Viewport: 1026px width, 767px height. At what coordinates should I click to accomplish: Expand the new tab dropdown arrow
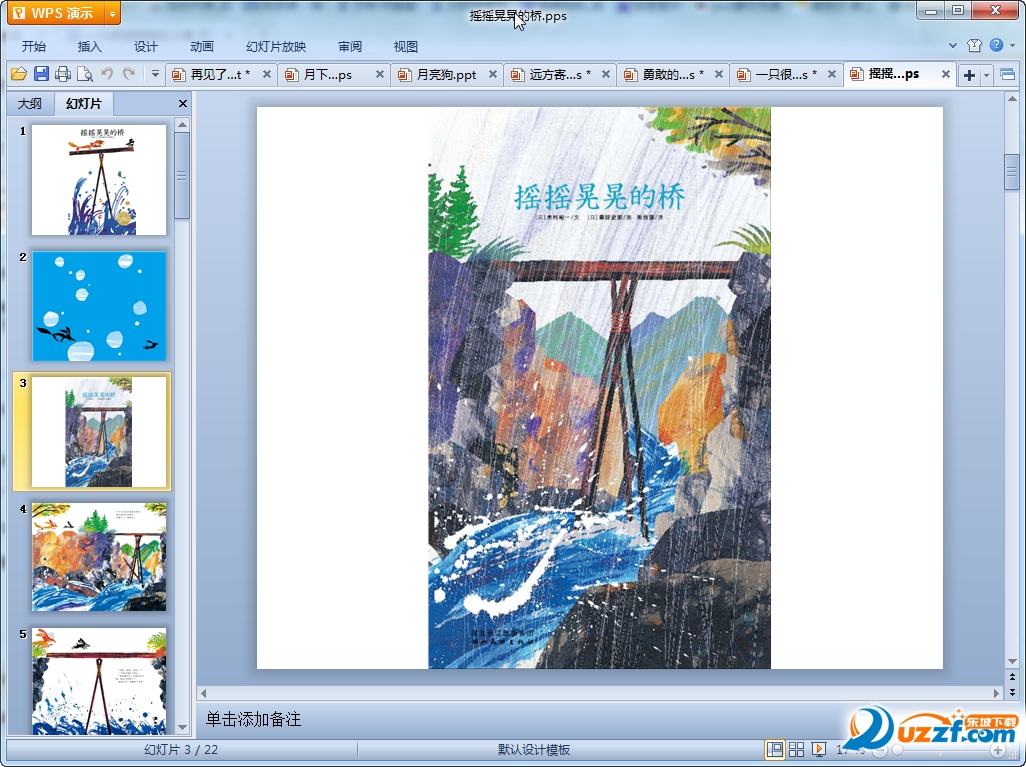pyautogui.click(x=986, y=75)
